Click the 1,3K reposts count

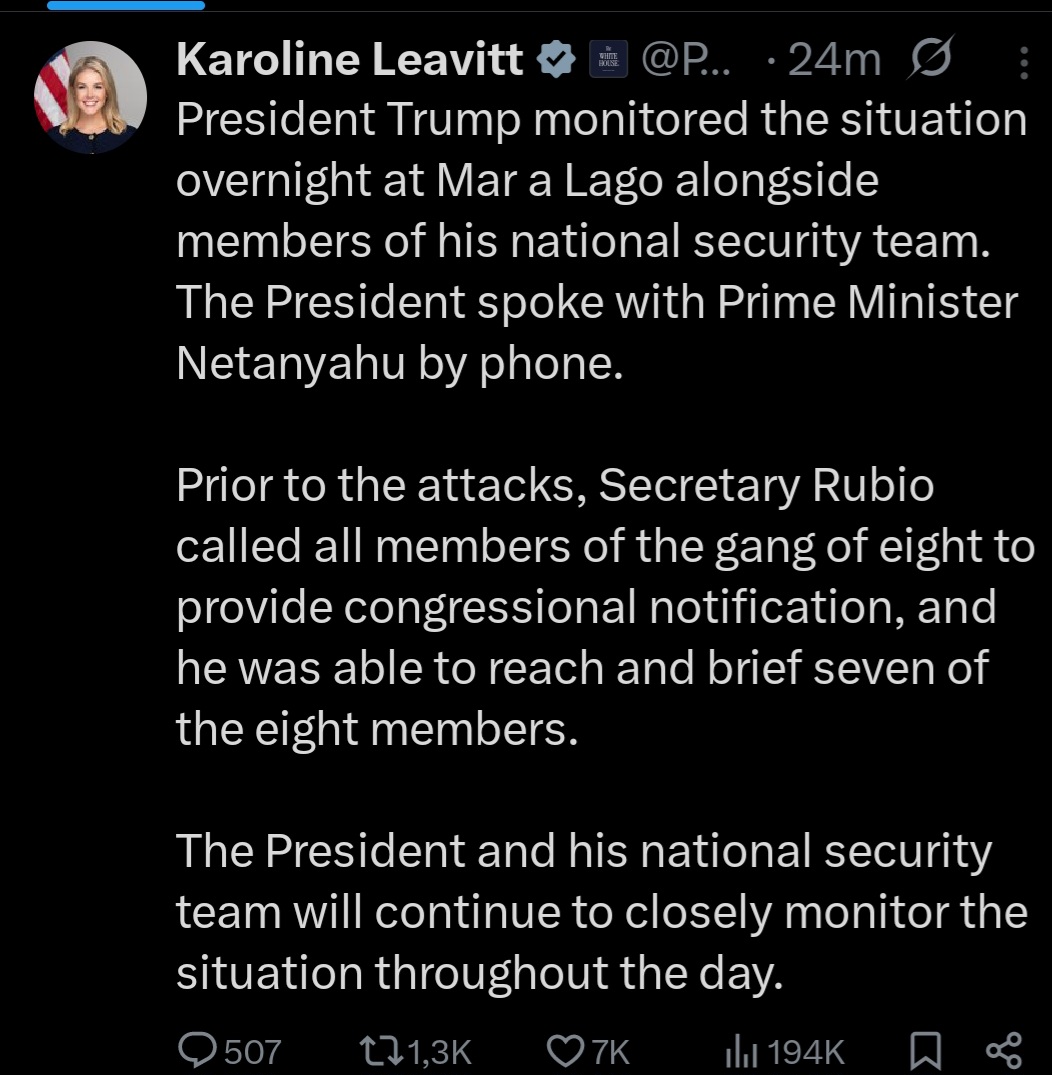[x=440, y=1051]
